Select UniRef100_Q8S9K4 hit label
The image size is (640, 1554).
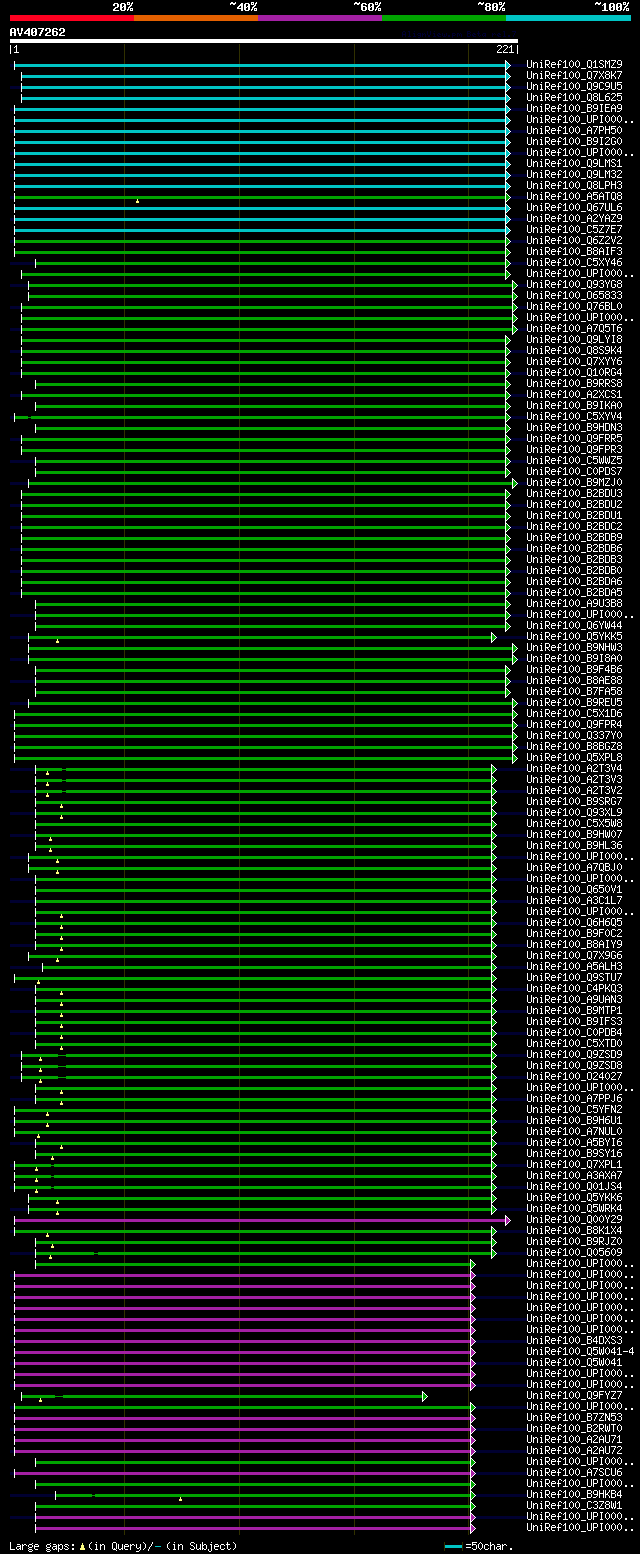click(575, 351)
